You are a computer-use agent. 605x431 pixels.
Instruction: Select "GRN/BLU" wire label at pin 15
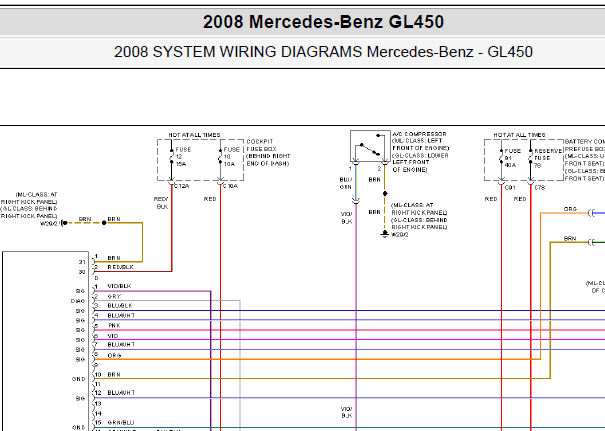pyautogui.click(x=121, y=423)
